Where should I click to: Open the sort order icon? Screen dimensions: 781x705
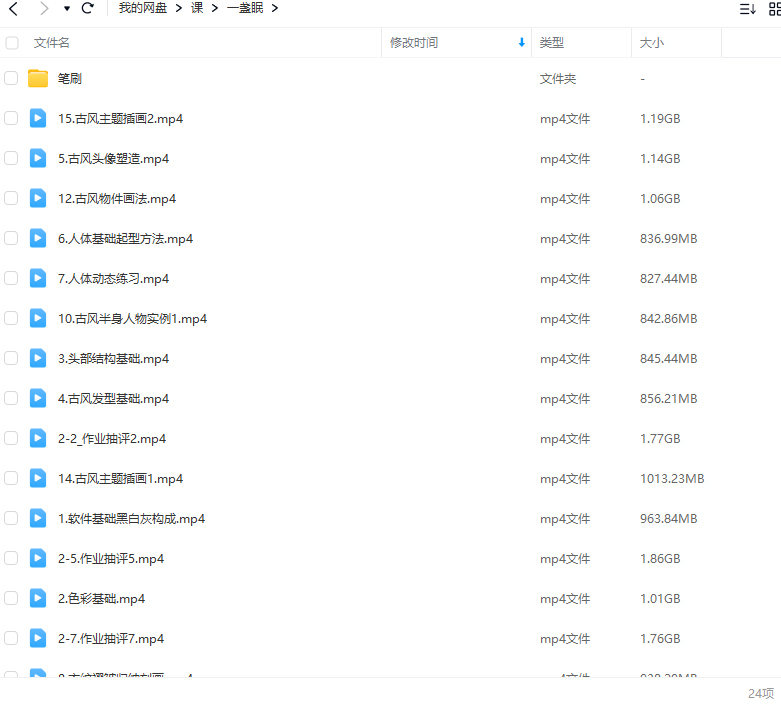click(x=747, y=9)
